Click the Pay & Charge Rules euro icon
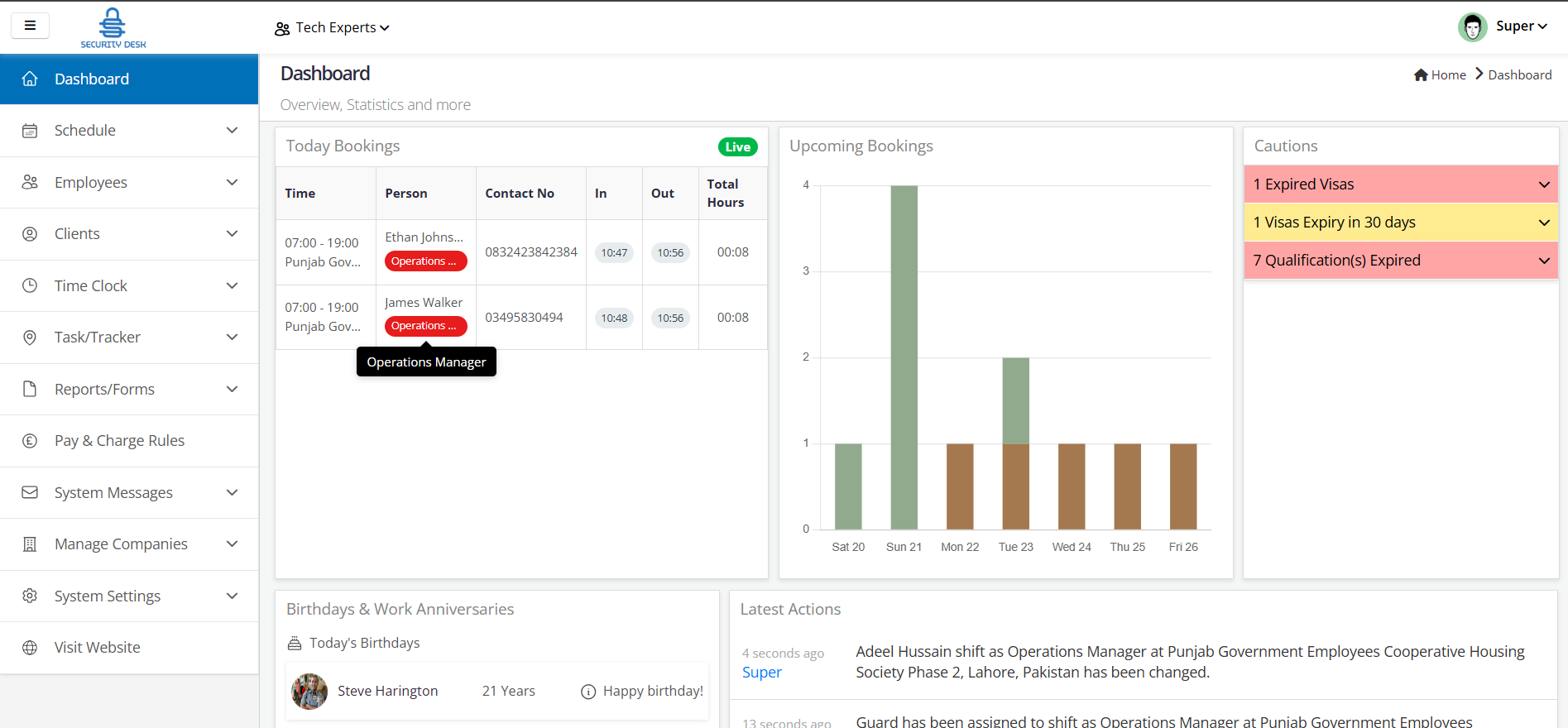This screenshot has height=728, width=1568. (x=30, y=441)
